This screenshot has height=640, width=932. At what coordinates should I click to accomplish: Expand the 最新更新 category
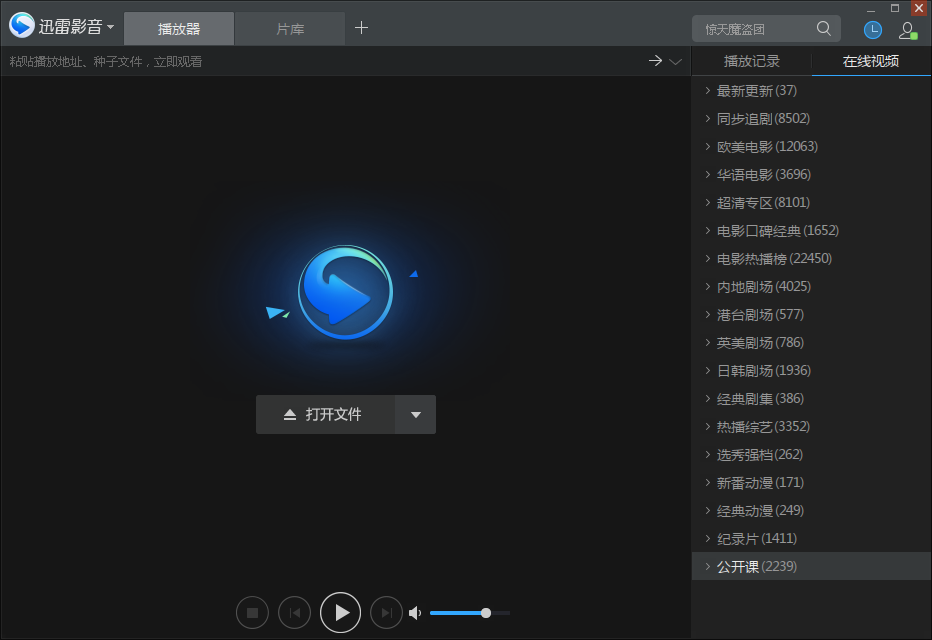coord(755,90)
